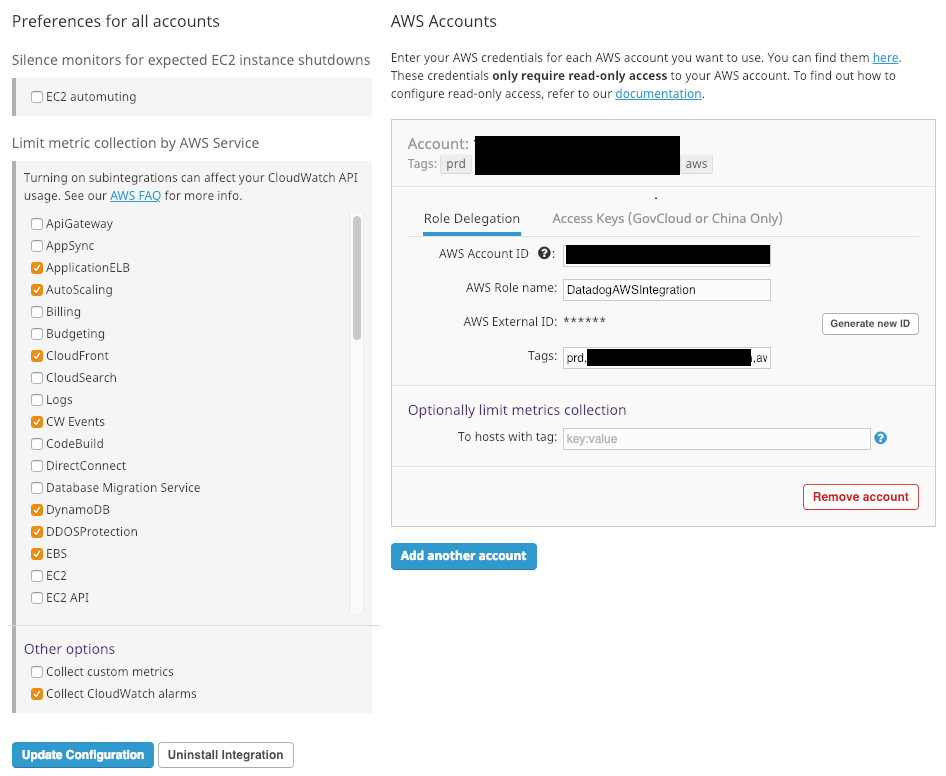The width and height of the screenshot is (946, 776).
Task: Remove this AWS account
Action: pyautogui.click(x=860, y=496)
